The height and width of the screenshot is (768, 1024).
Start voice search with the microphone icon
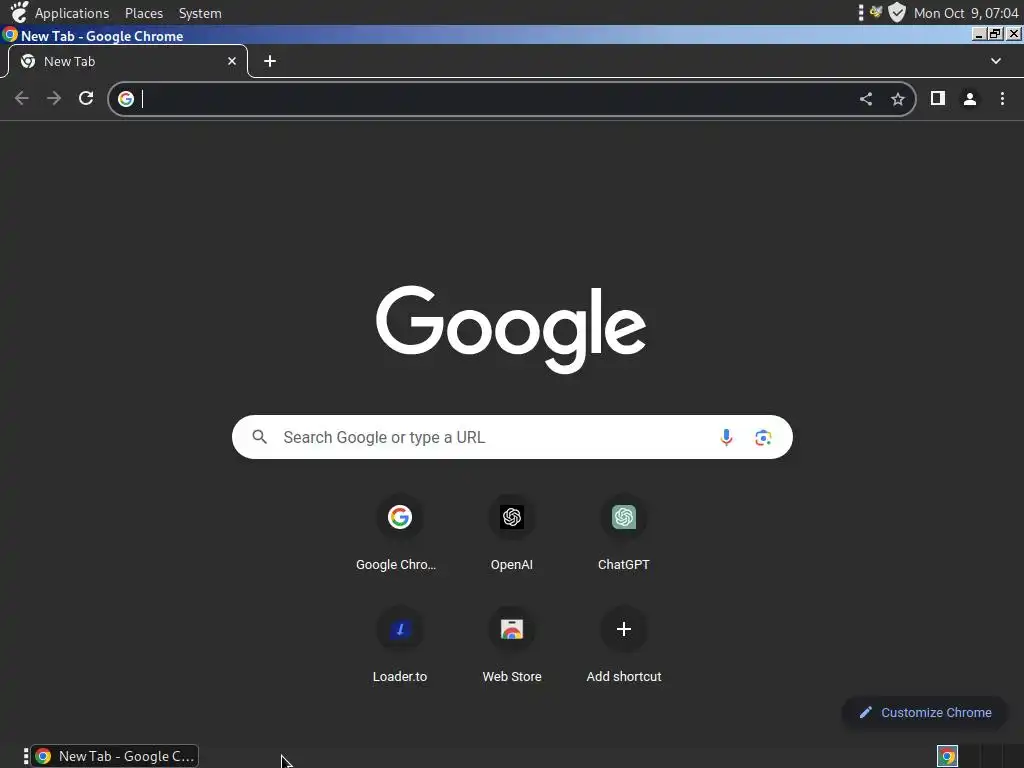(726, 437)
